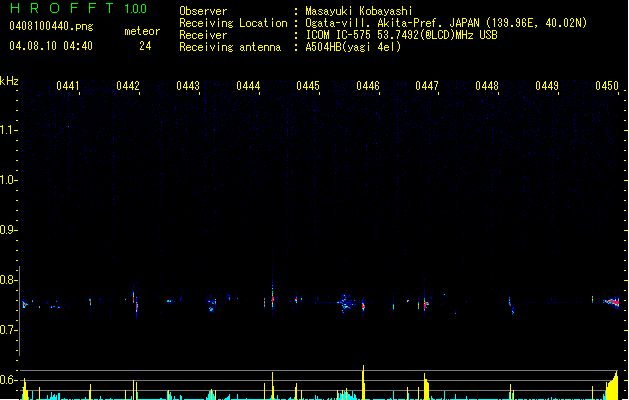Image resolution: width=629 pixels, height=400 pixels.
Task: Click the 0446 time marker
Action: tap(368, 86)
